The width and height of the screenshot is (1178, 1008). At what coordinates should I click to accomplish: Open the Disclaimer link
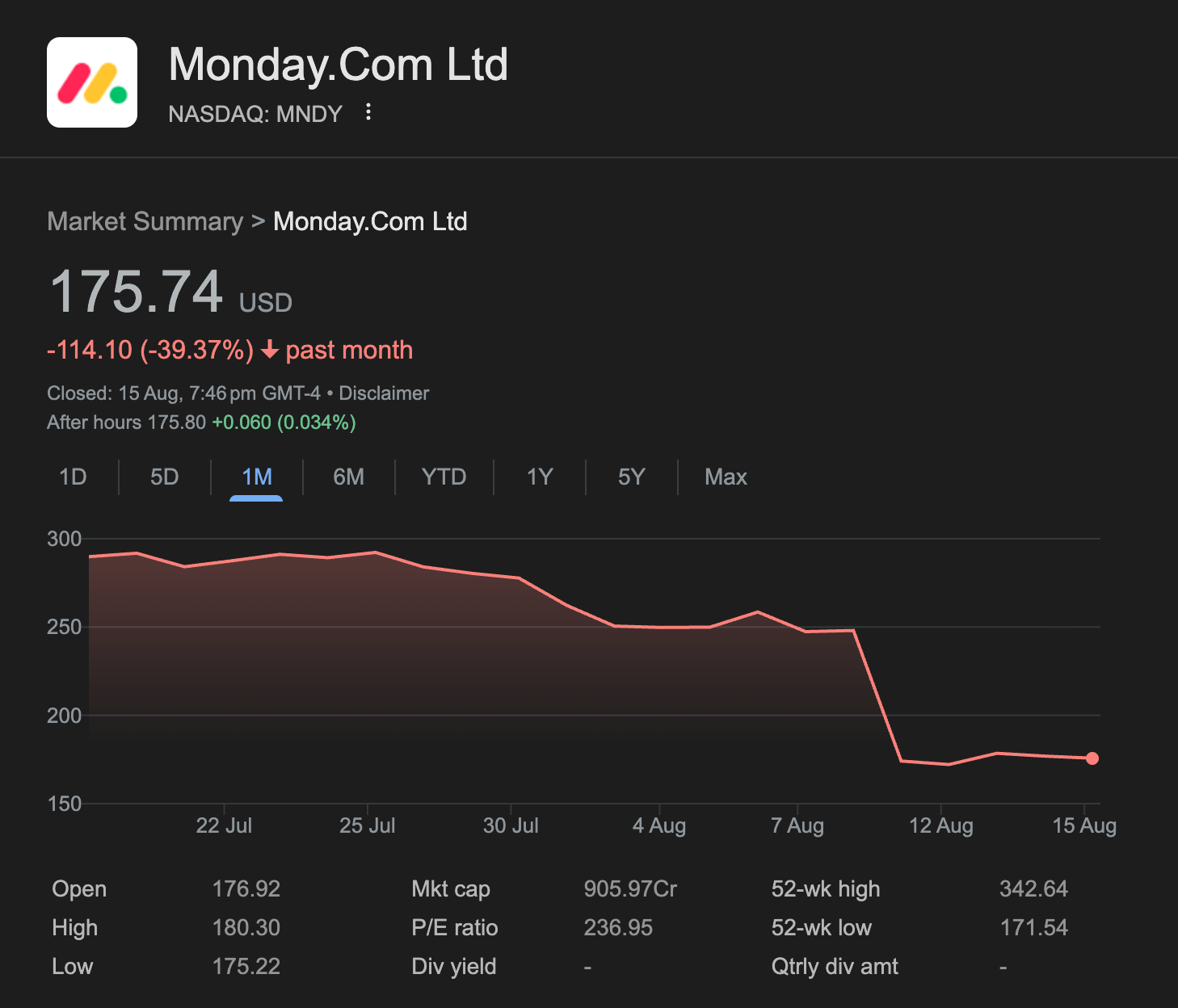[x=384, y=393]
